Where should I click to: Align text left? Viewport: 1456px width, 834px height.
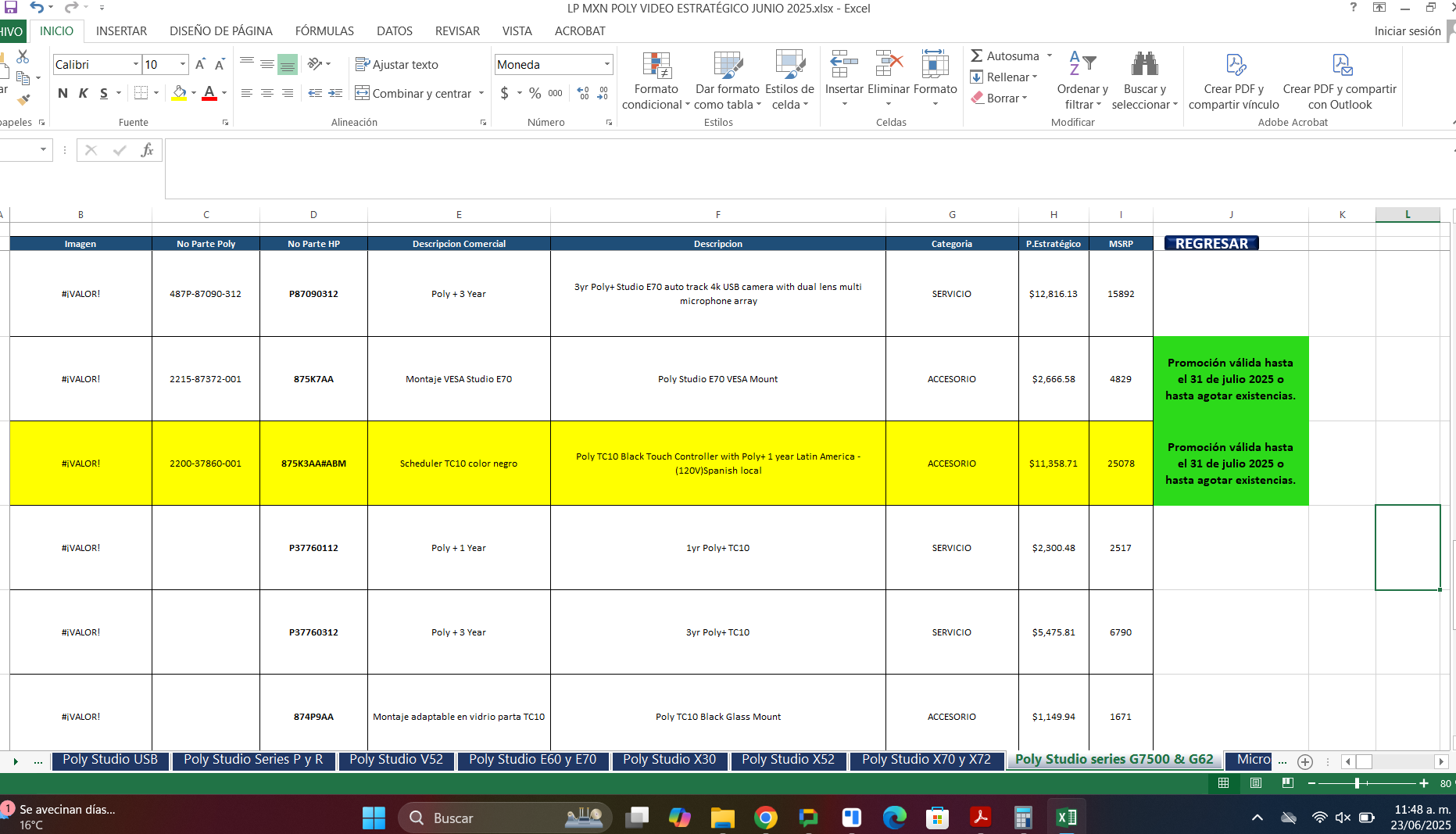point(247,93)
